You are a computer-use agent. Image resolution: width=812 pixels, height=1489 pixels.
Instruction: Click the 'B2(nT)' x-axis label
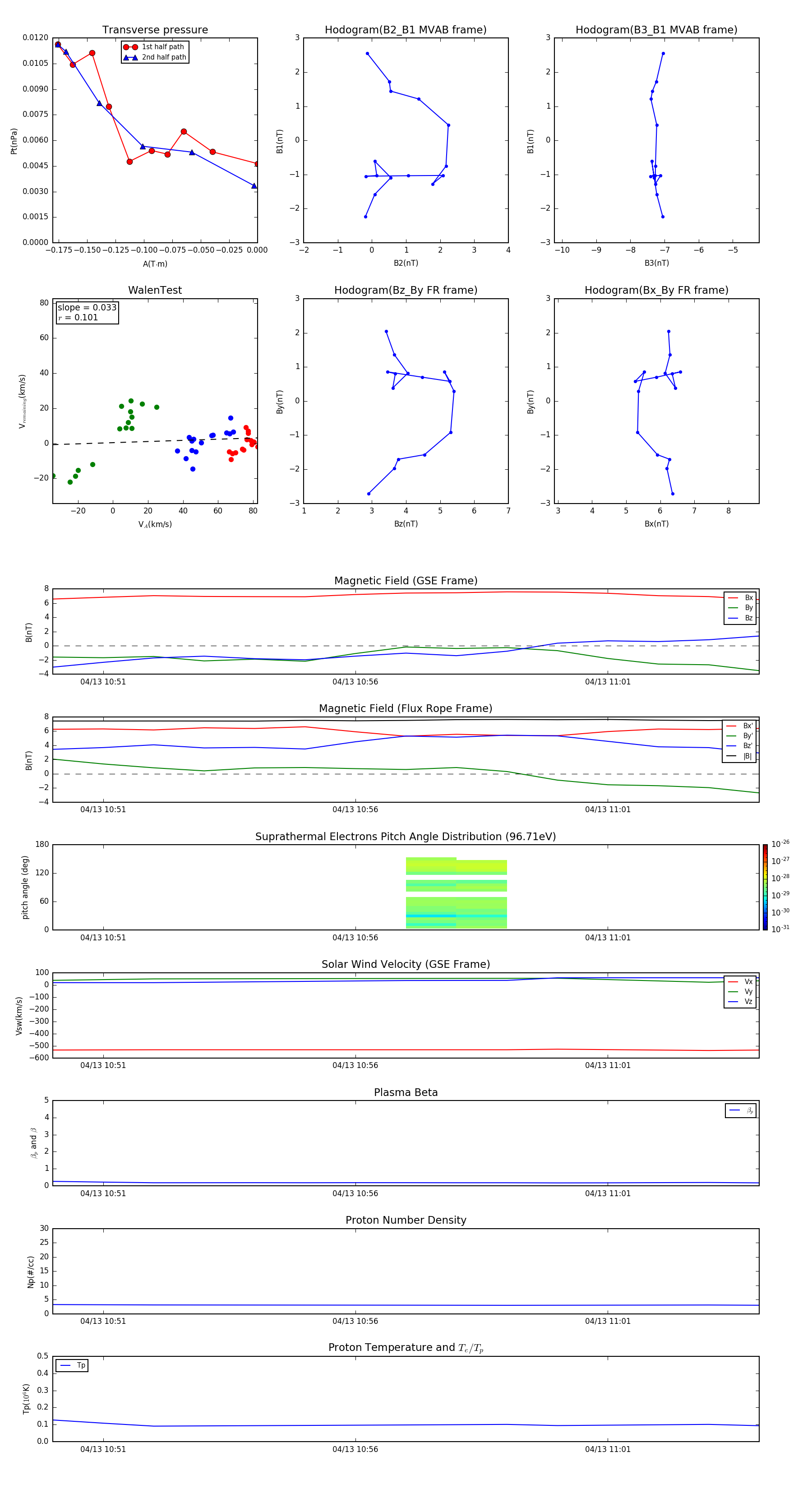tap(406, 263)
